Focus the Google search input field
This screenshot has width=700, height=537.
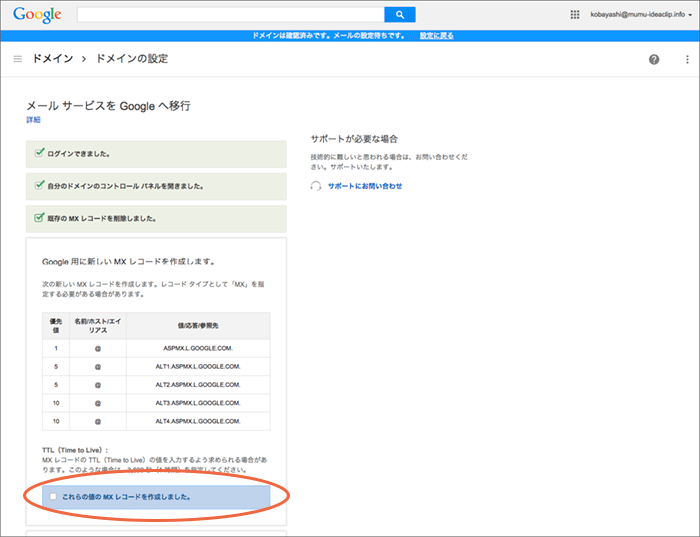click(x=231, y=15)
